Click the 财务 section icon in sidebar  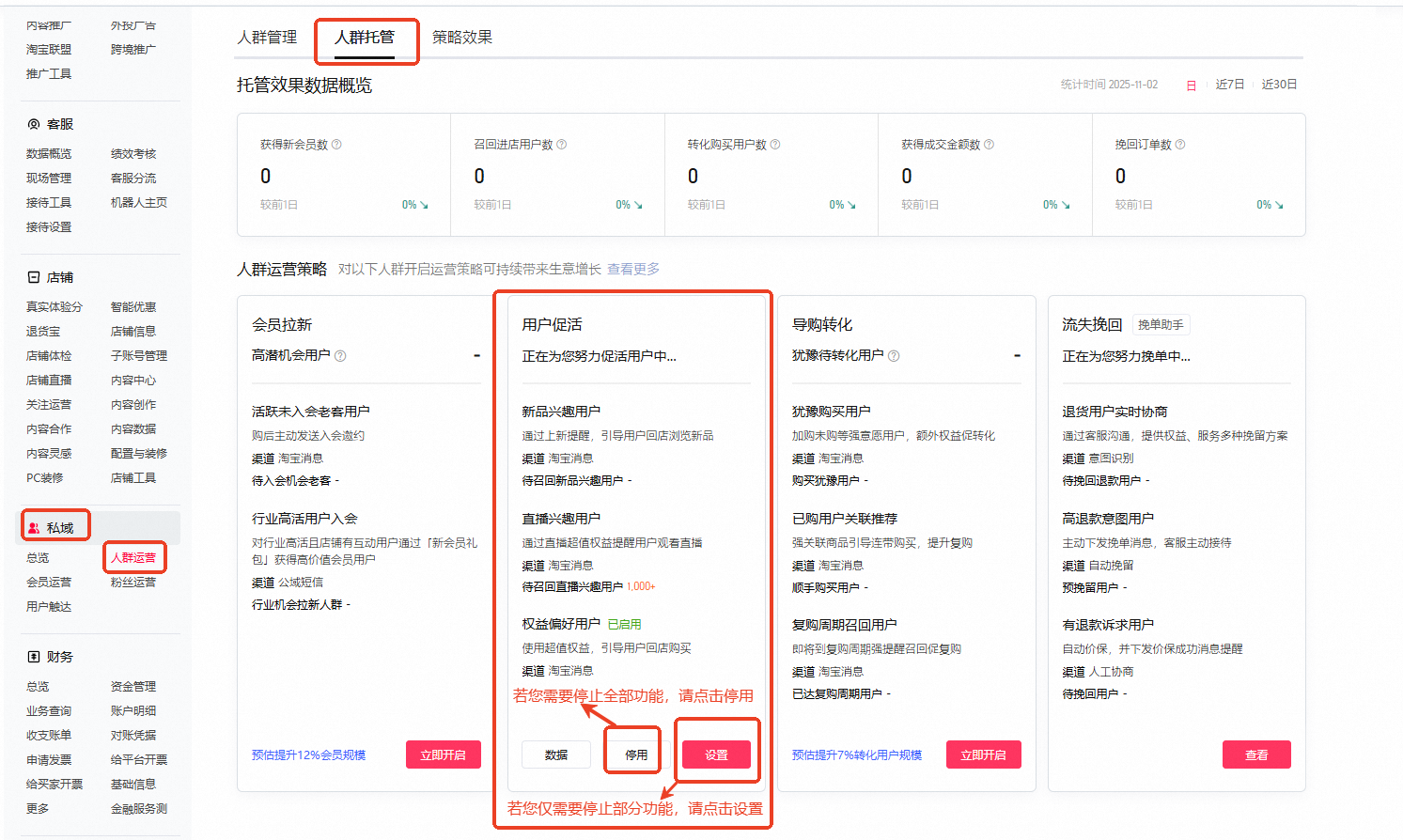(34, 657)
